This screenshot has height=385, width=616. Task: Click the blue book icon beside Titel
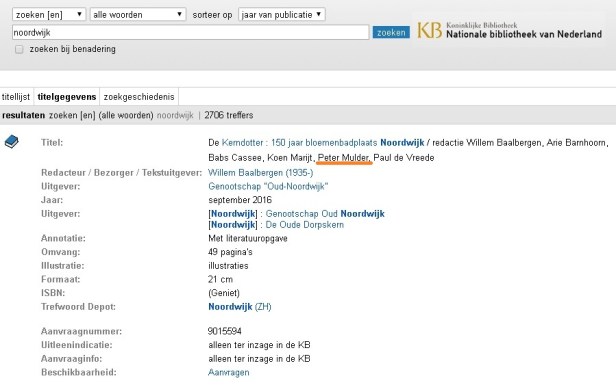coord(12,141)
